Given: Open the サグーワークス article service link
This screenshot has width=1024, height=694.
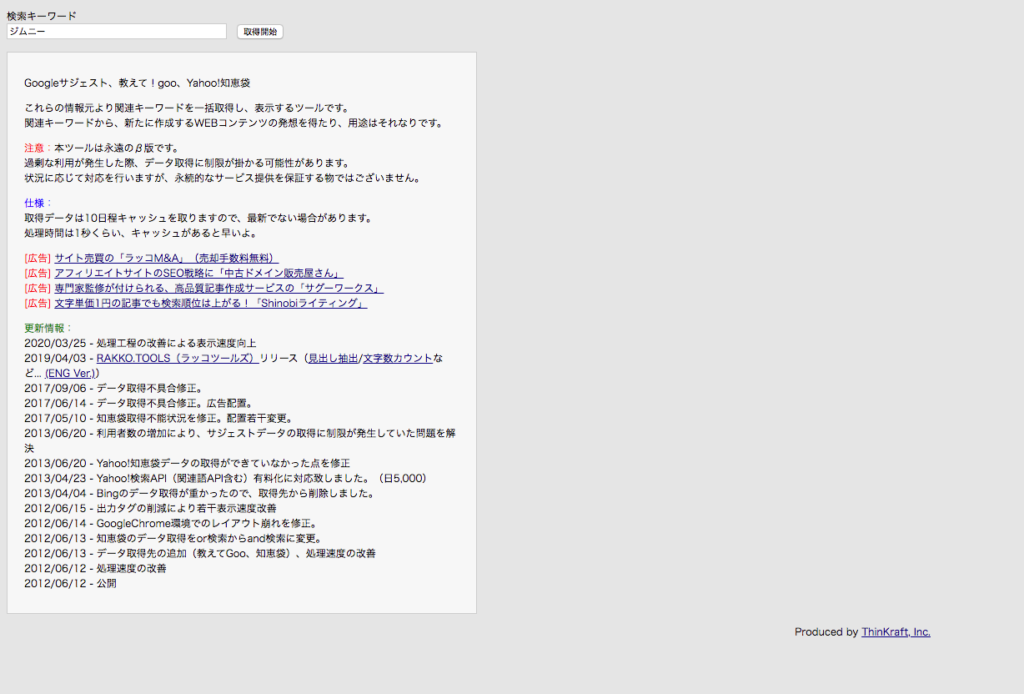Looking at the screenshot, I should (x=219, y=288).
